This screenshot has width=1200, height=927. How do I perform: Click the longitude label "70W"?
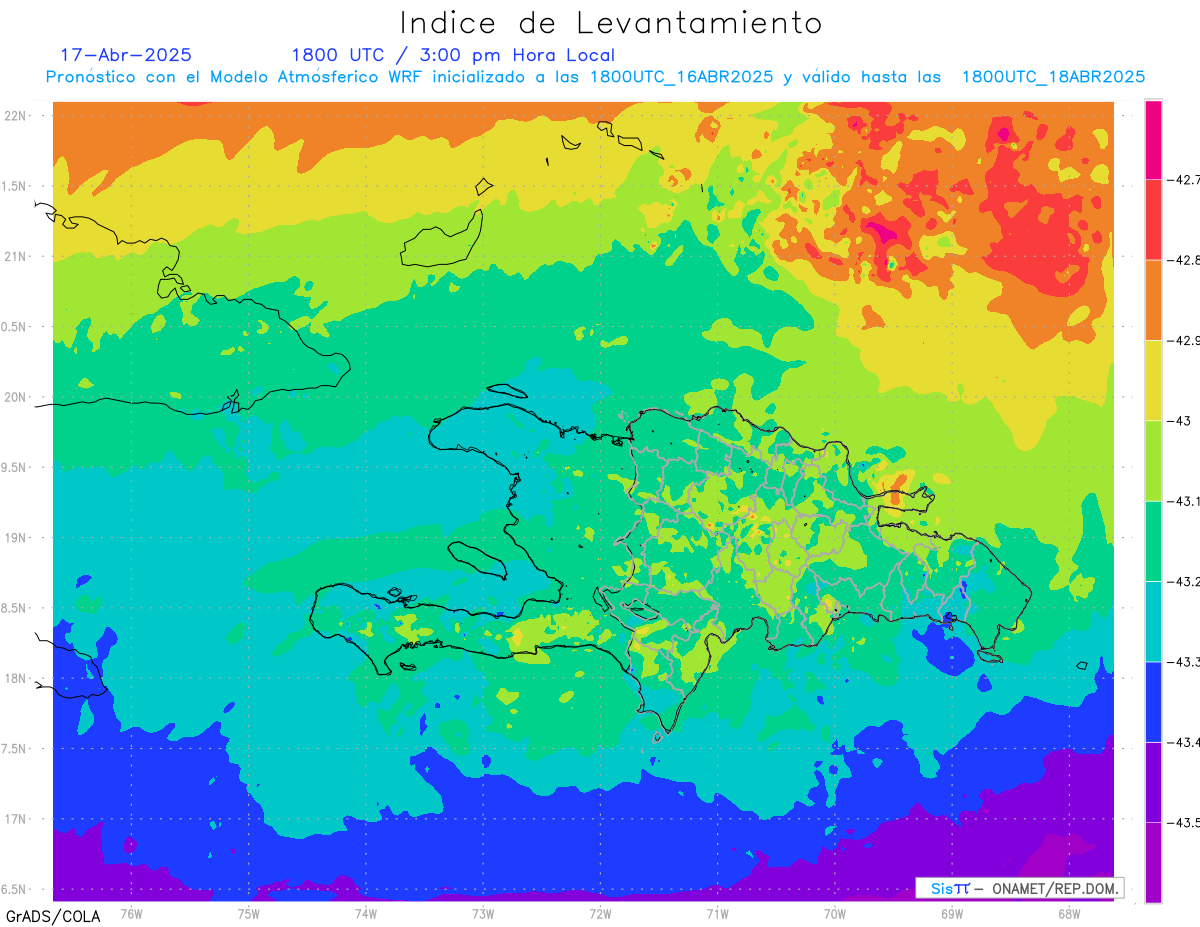click(834, 913)
